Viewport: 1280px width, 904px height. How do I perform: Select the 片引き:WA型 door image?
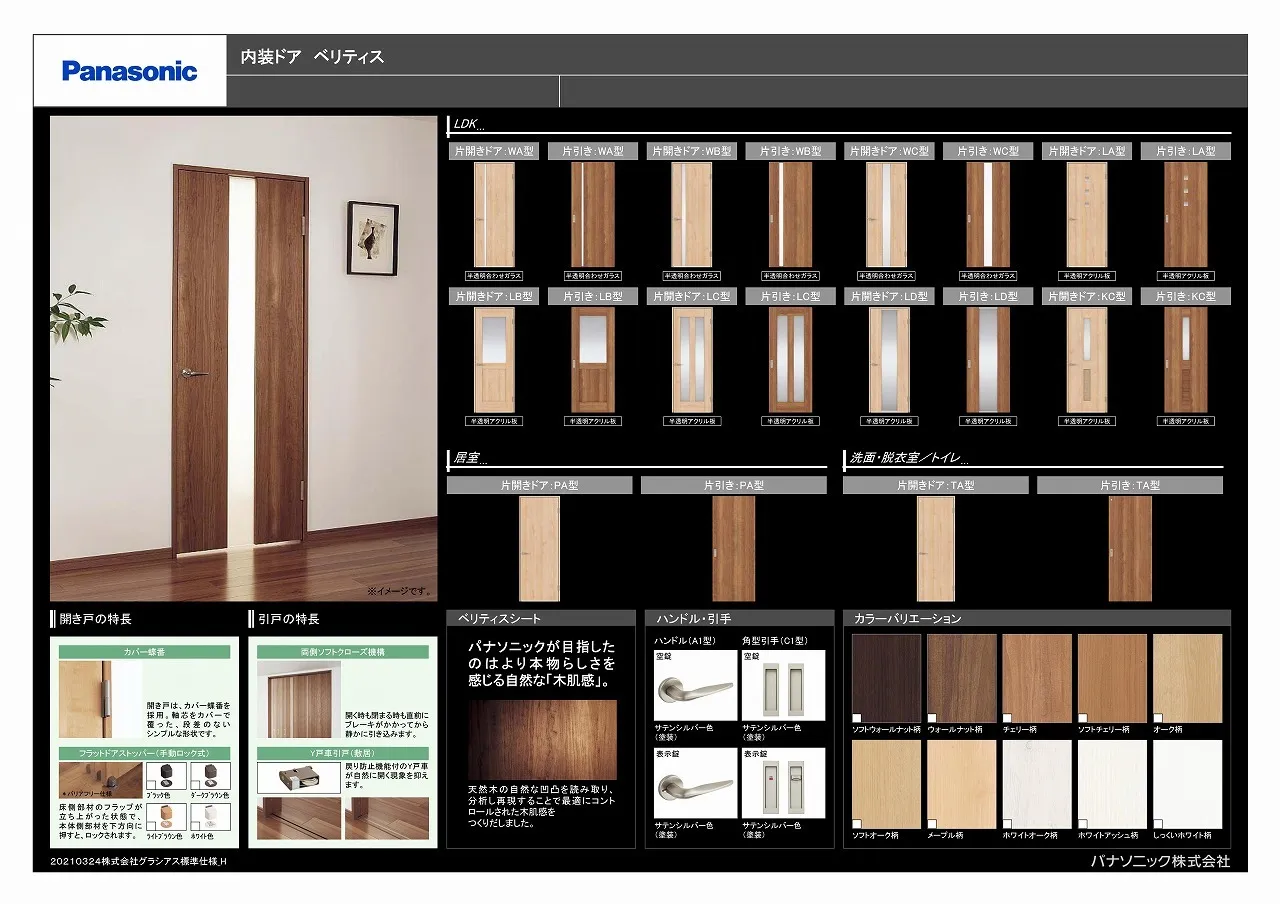tap(593, 214)
